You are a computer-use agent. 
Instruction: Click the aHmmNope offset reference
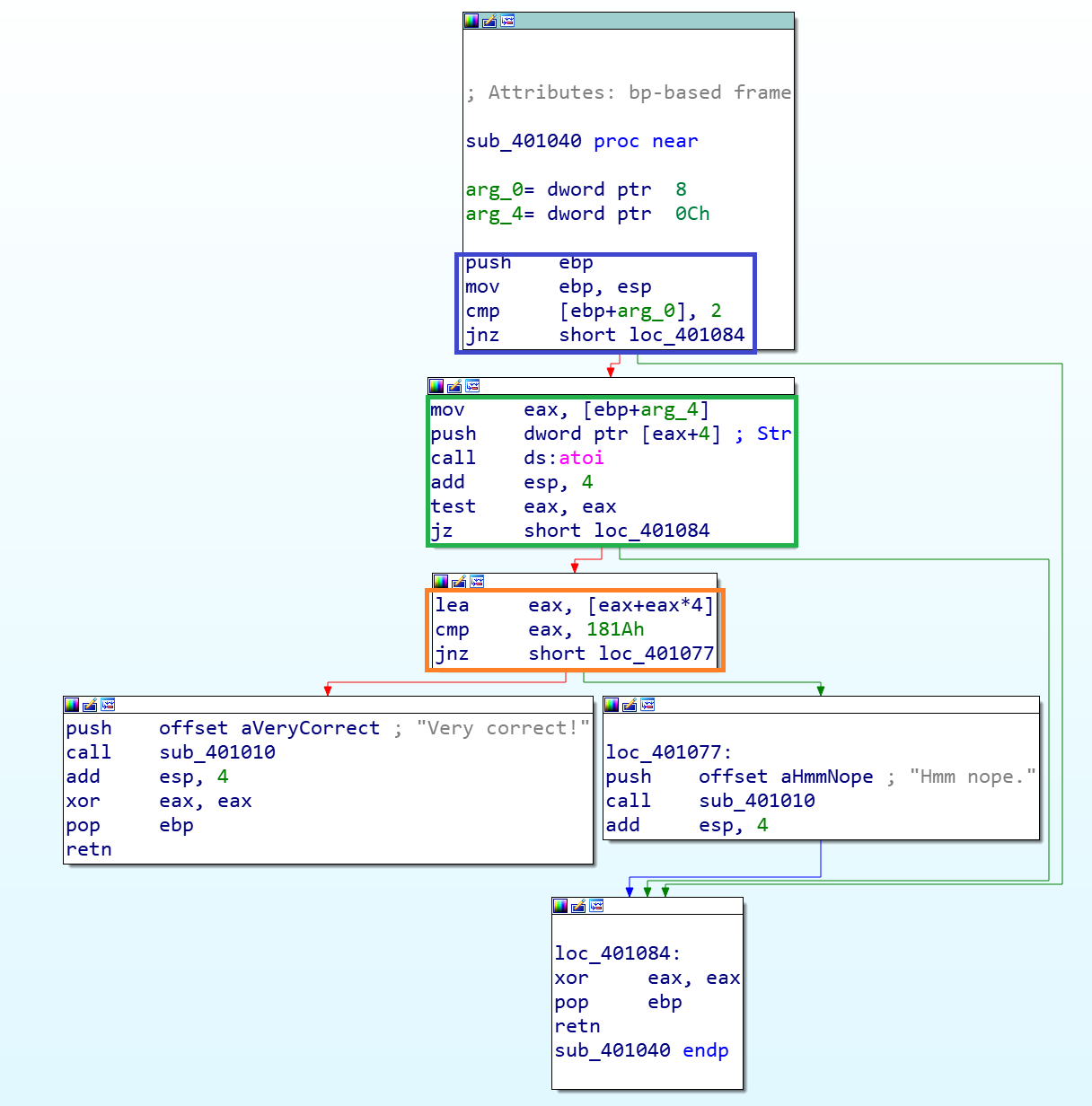(826, 777)
